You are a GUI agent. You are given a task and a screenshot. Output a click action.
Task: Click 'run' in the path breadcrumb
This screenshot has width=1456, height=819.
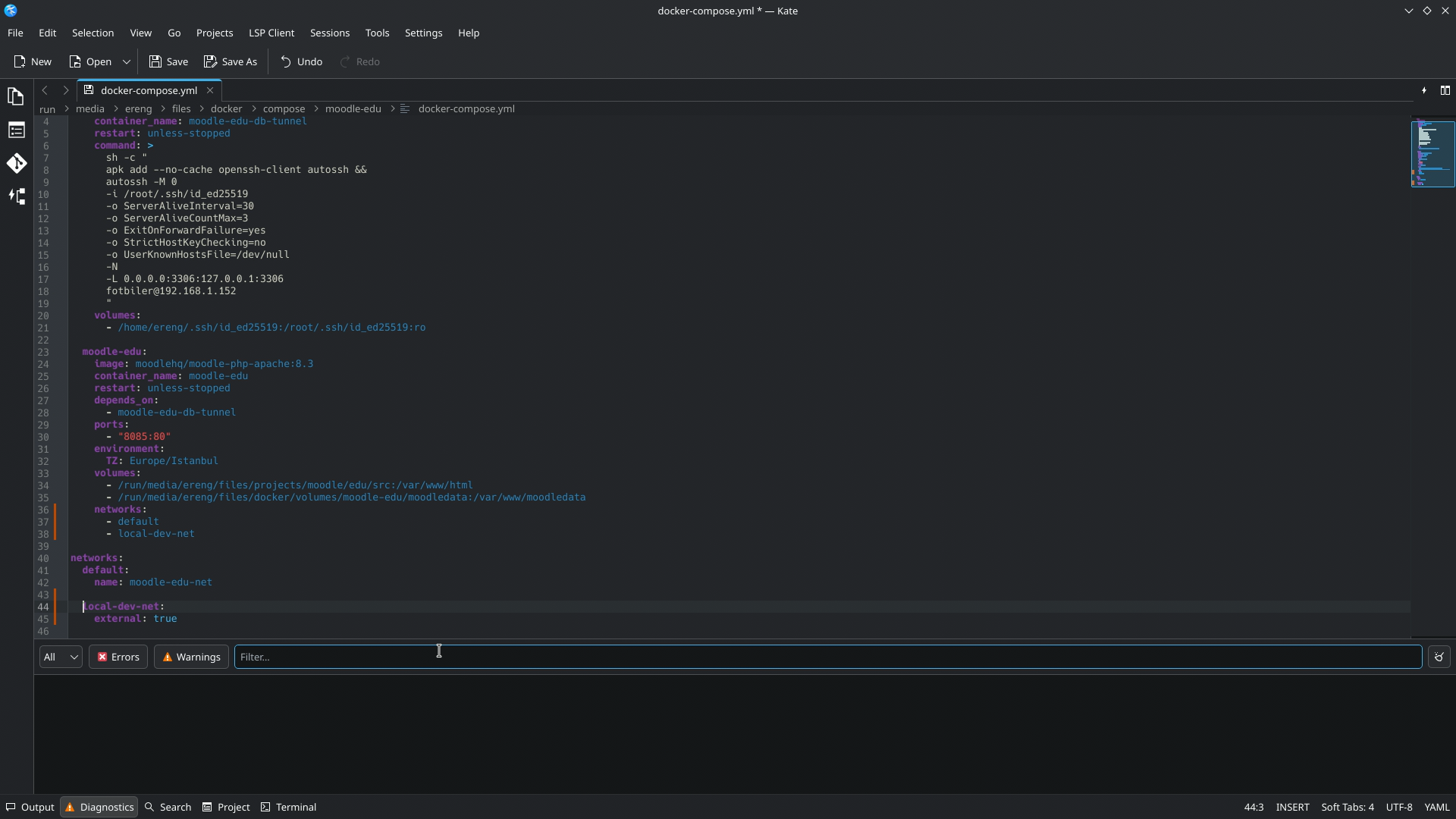[x=47, y=109]
